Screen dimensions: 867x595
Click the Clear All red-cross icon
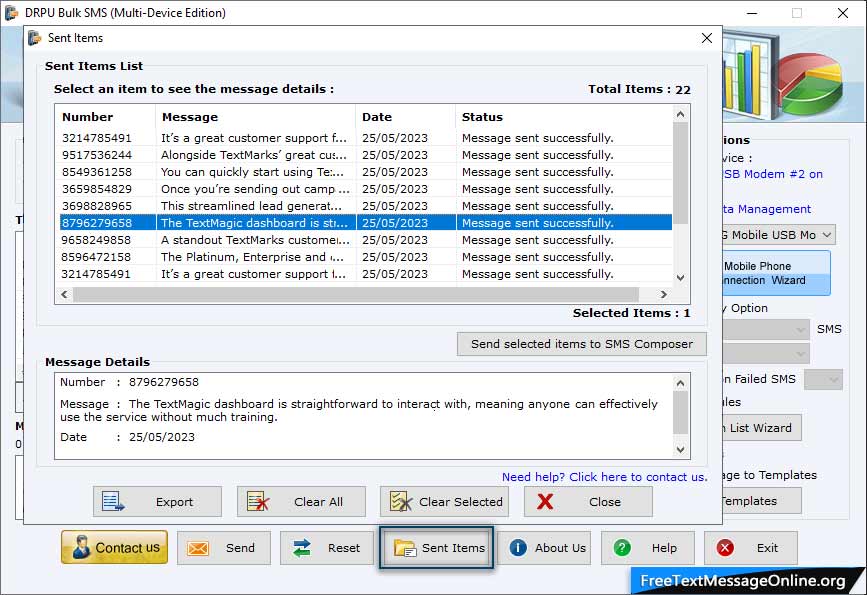click(258, 502)
